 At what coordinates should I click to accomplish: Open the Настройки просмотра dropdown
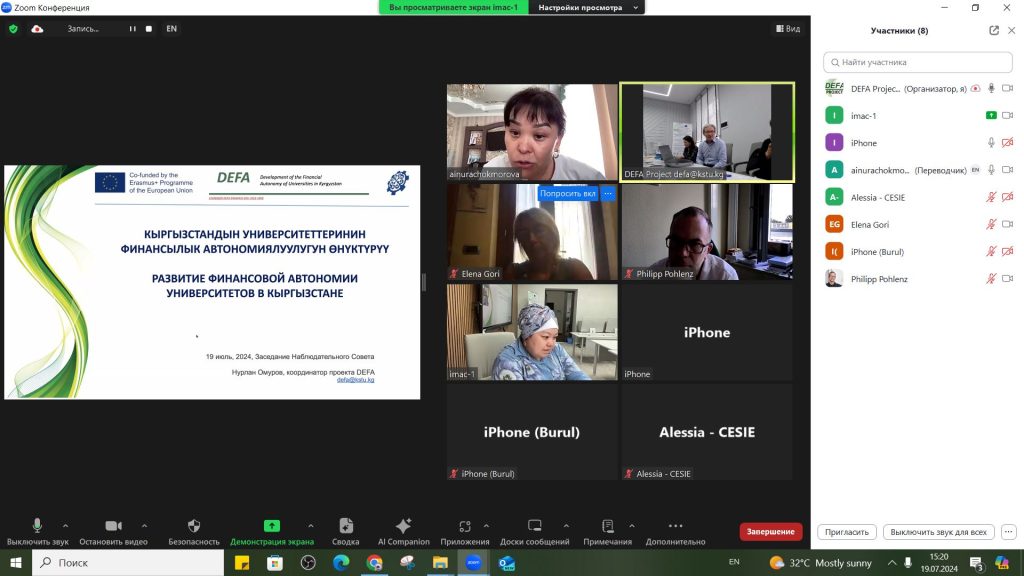(587, 7)
